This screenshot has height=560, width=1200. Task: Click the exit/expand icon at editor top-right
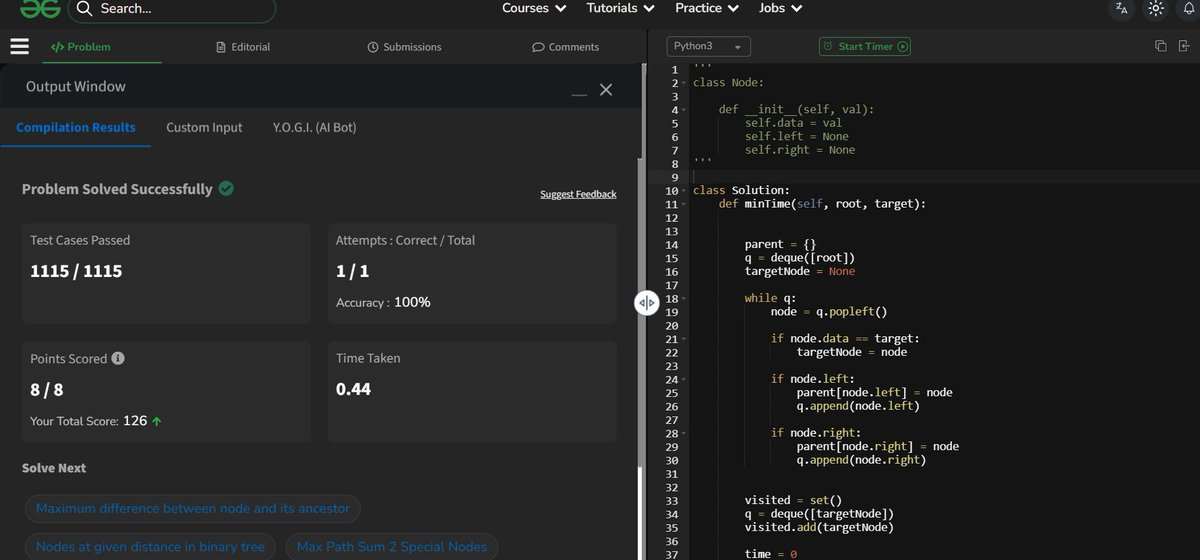tap(1185, 46)
